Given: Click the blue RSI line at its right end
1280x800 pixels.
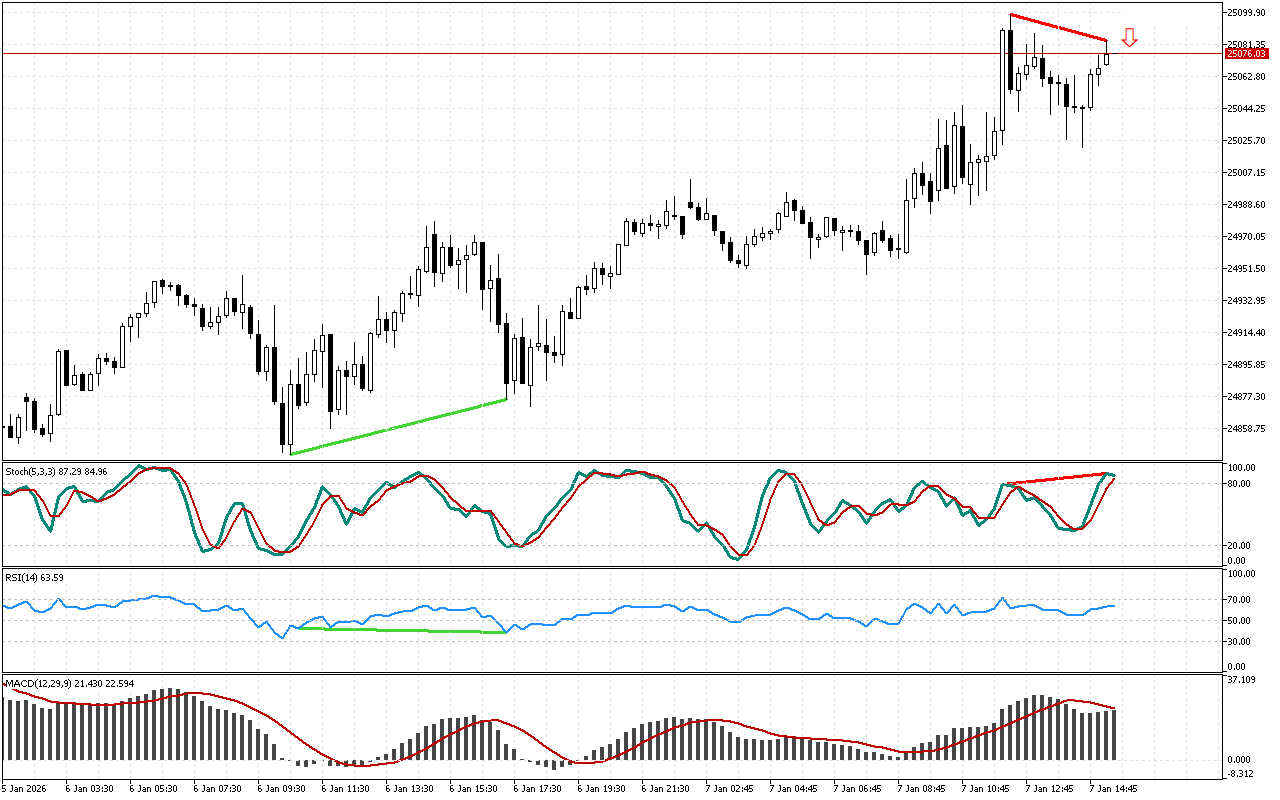Looking at the screenshot, I should pyautogui.click(x=1112, y=606).
